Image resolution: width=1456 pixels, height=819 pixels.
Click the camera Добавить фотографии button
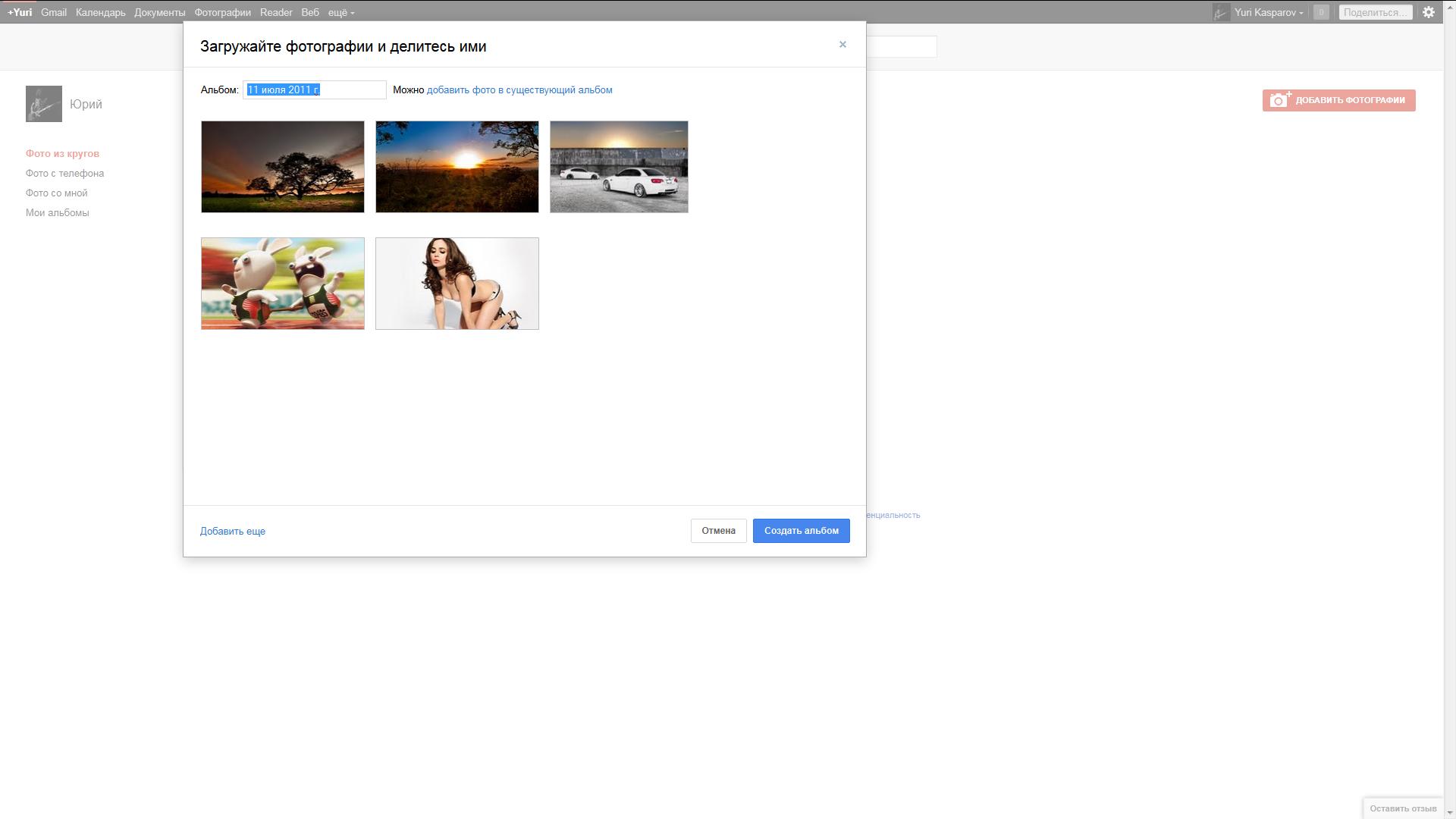1338,100
